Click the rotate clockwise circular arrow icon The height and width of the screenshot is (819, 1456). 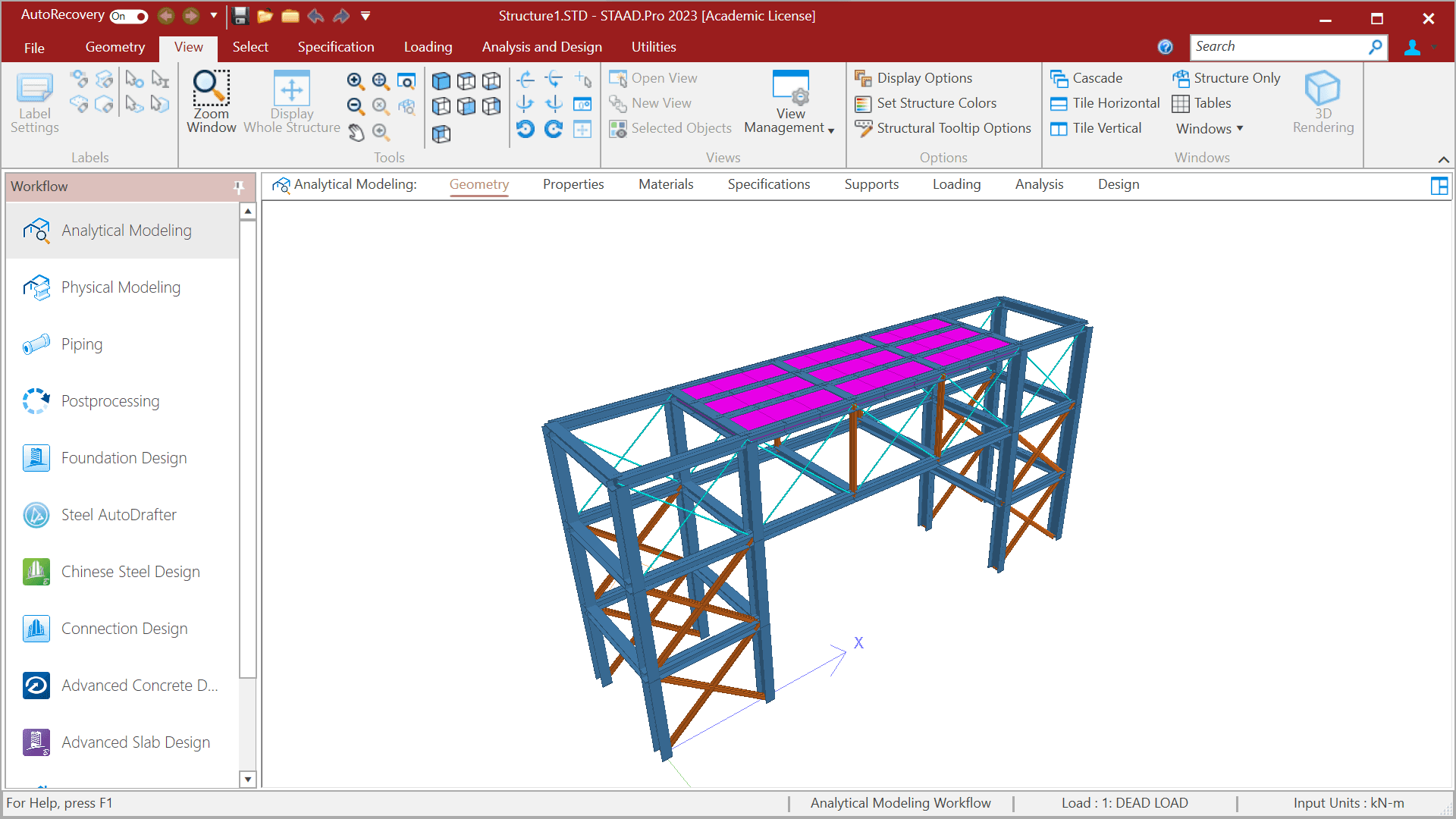(x=554, y=129)
